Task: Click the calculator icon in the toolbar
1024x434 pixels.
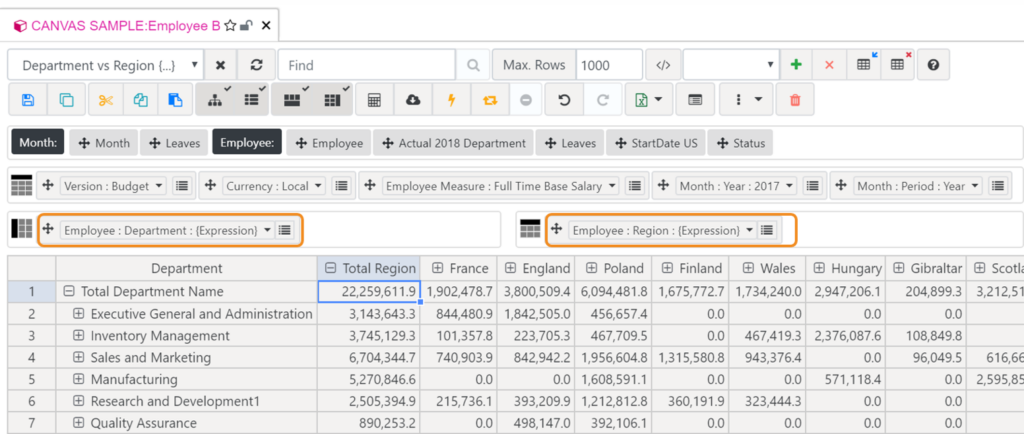Action: tap(374, 100)
